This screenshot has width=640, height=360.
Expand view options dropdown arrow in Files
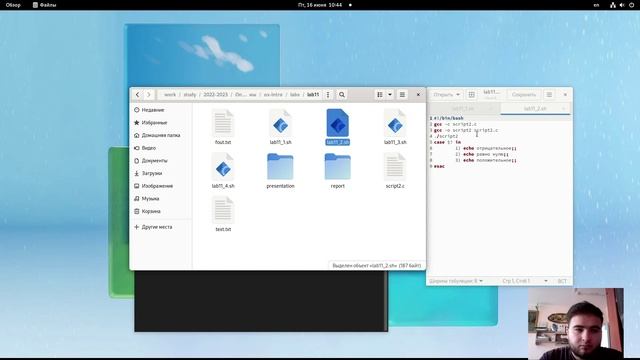coord(390,95)
